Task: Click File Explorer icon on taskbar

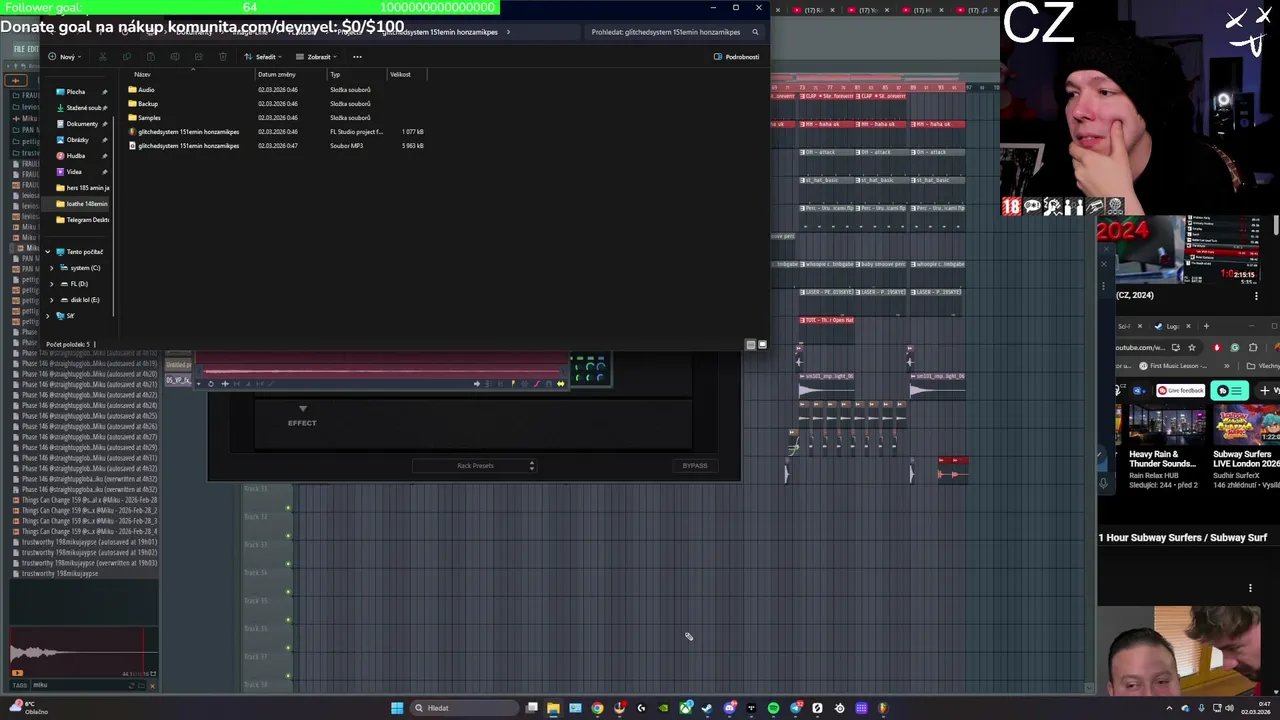Action: pyautogui.click(x=553, y=708)
